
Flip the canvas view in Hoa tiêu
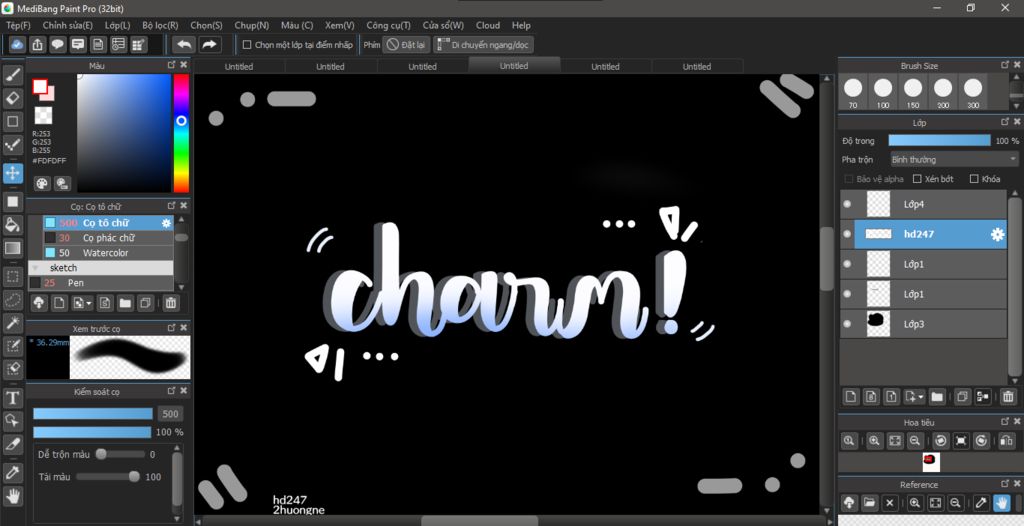1006,440
